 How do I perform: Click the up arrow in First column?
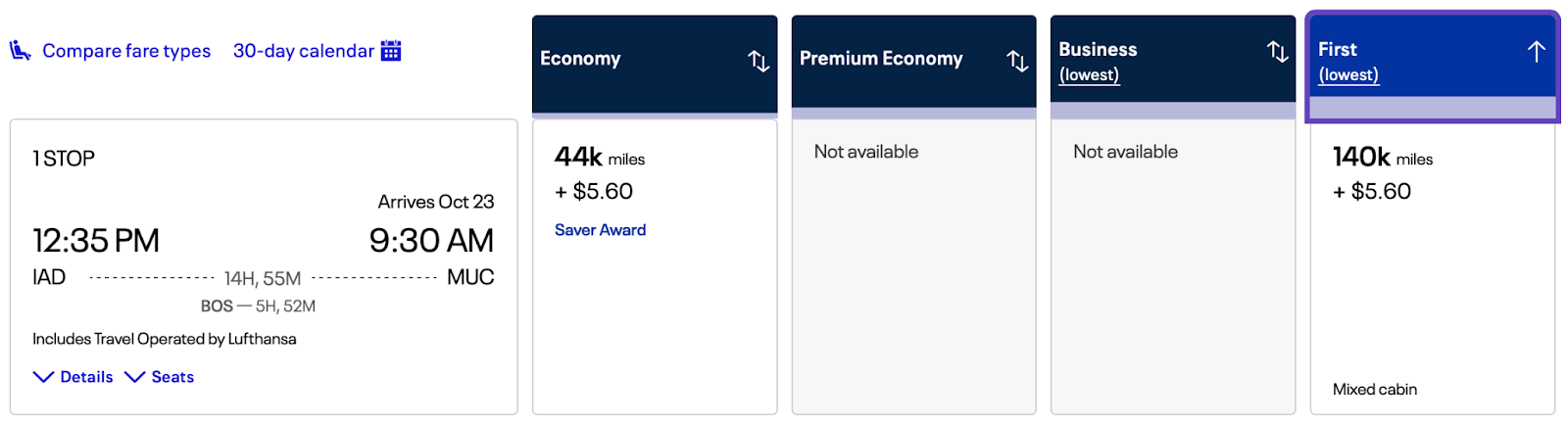coord(1536,51)
